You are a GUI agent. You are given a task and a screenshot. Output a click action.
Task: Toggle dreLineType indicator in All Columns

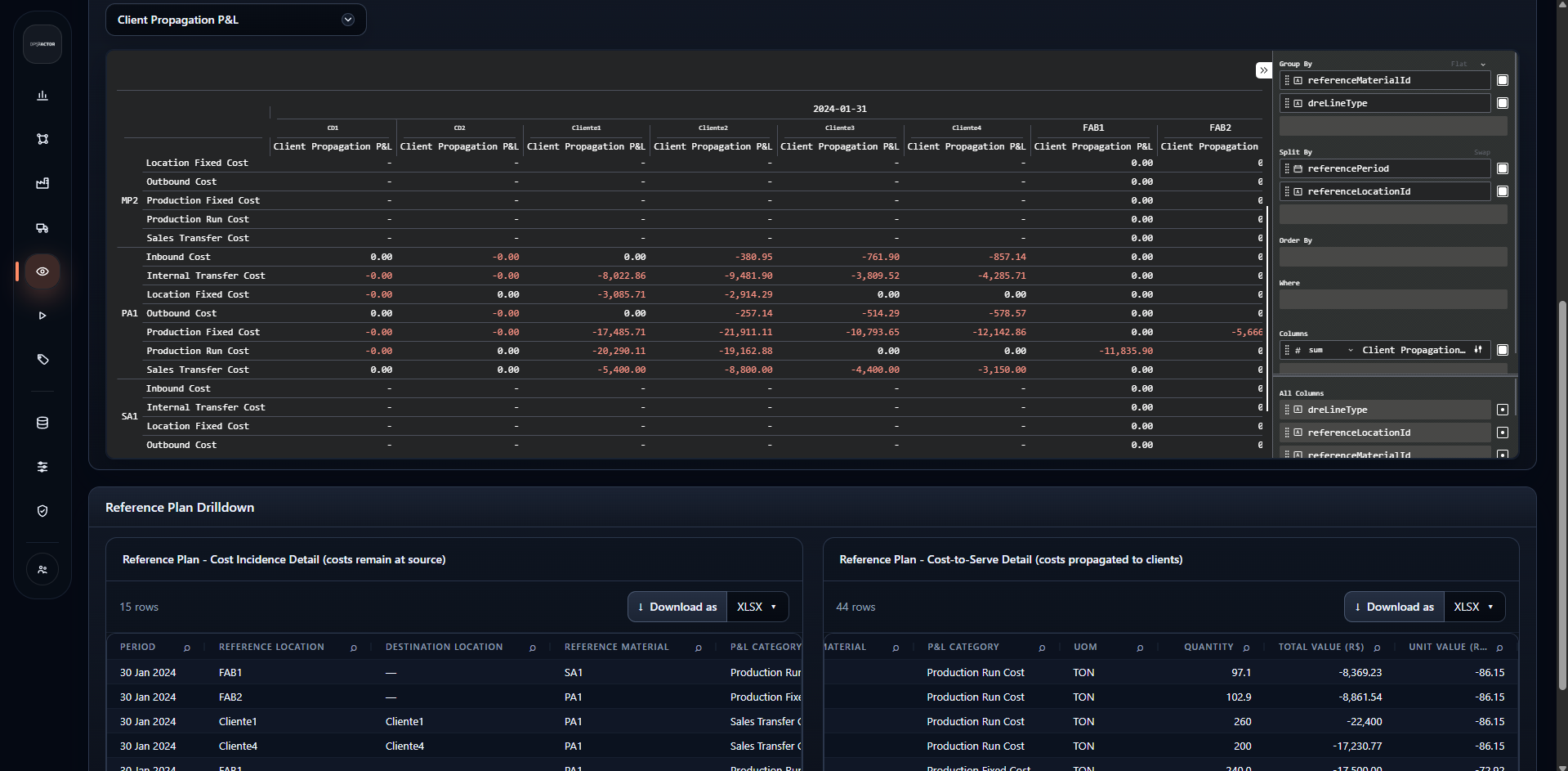1503,410
